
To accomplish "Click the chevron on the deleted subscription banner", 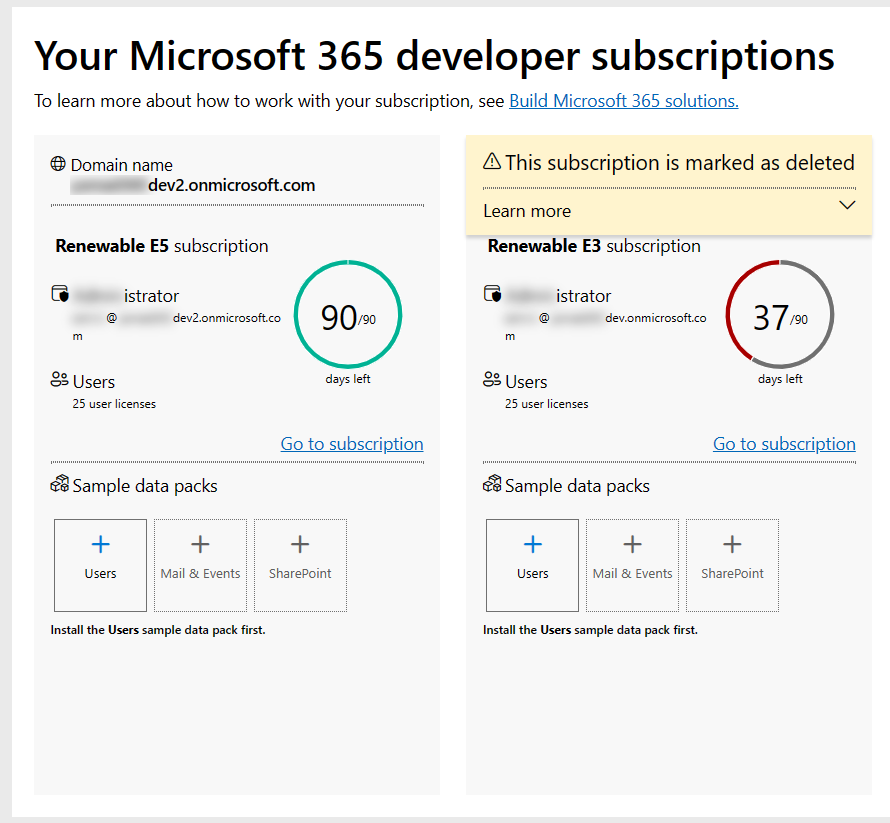I will [846, 204].
